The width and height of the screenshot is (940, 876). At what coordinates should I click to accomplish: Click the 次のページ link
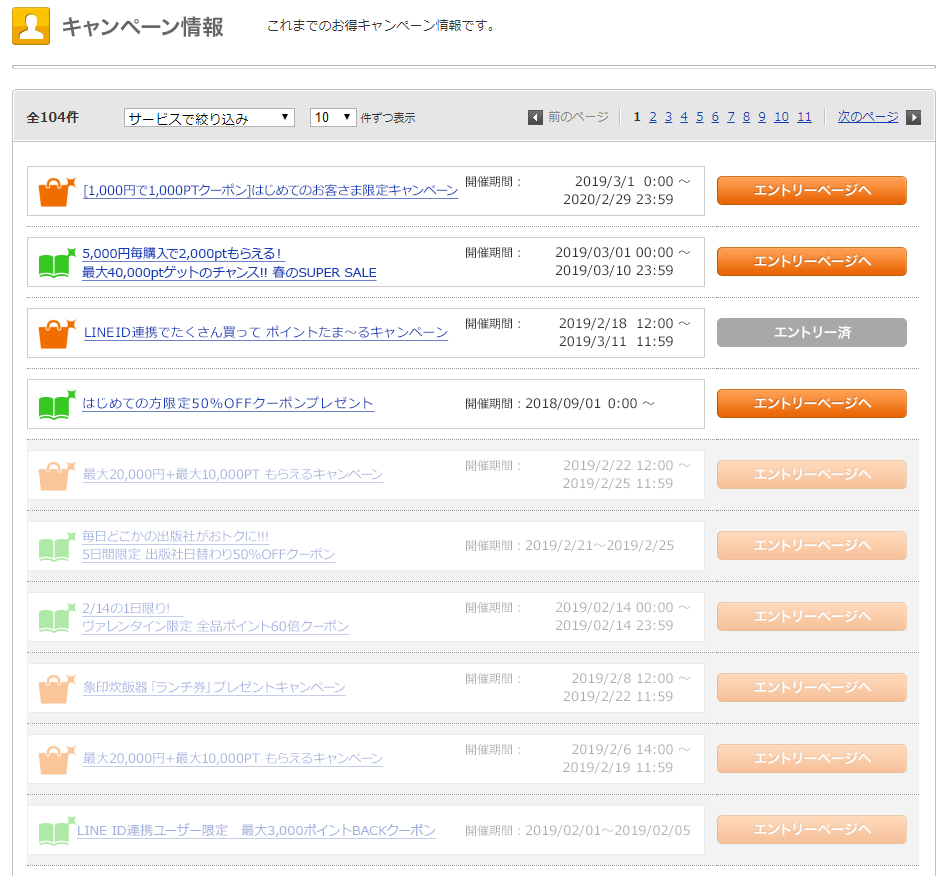(867, 117)
